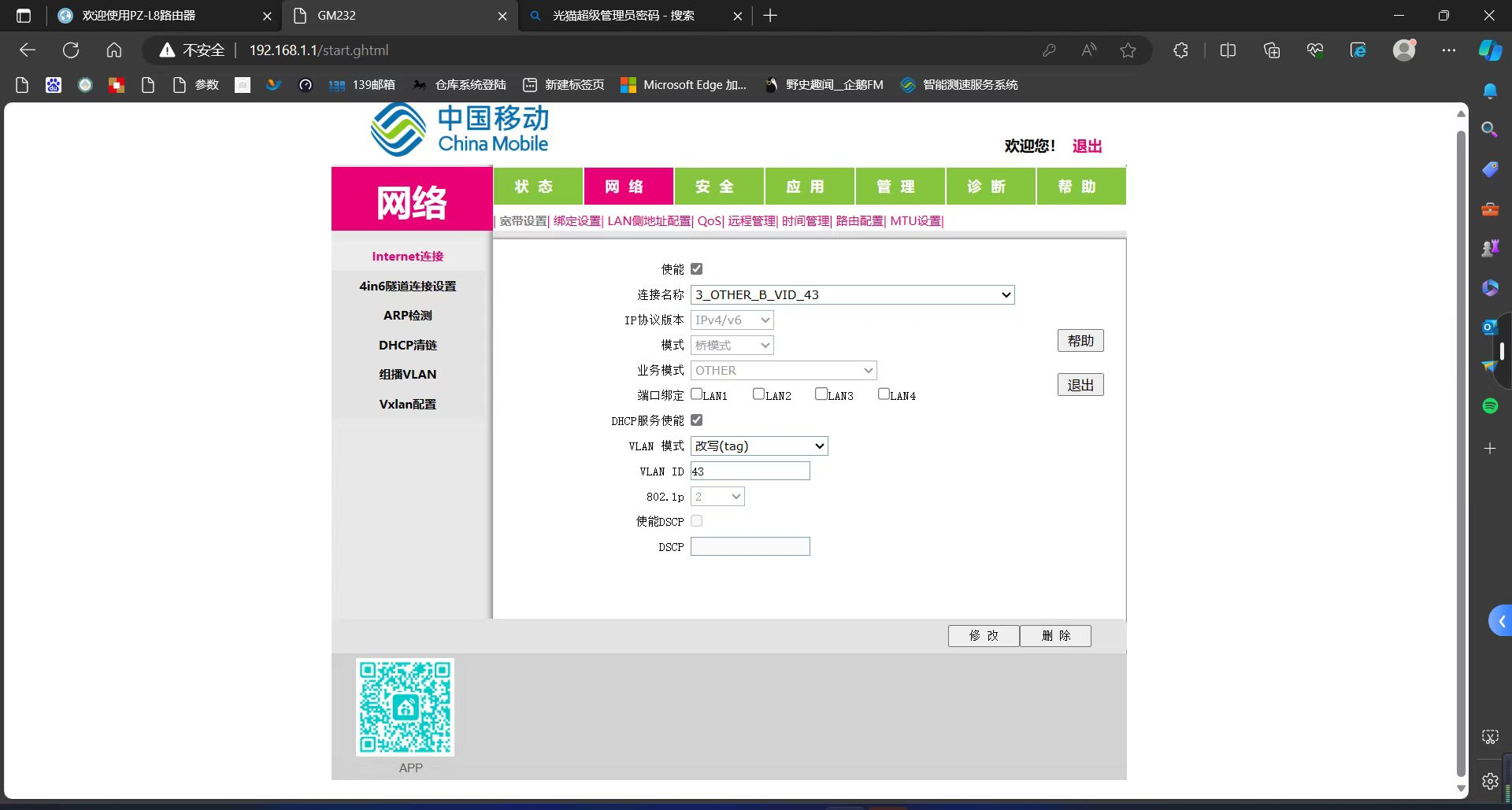1512x810 pixels.
Task: Click the 帮助 help button
Action: 1080,341
